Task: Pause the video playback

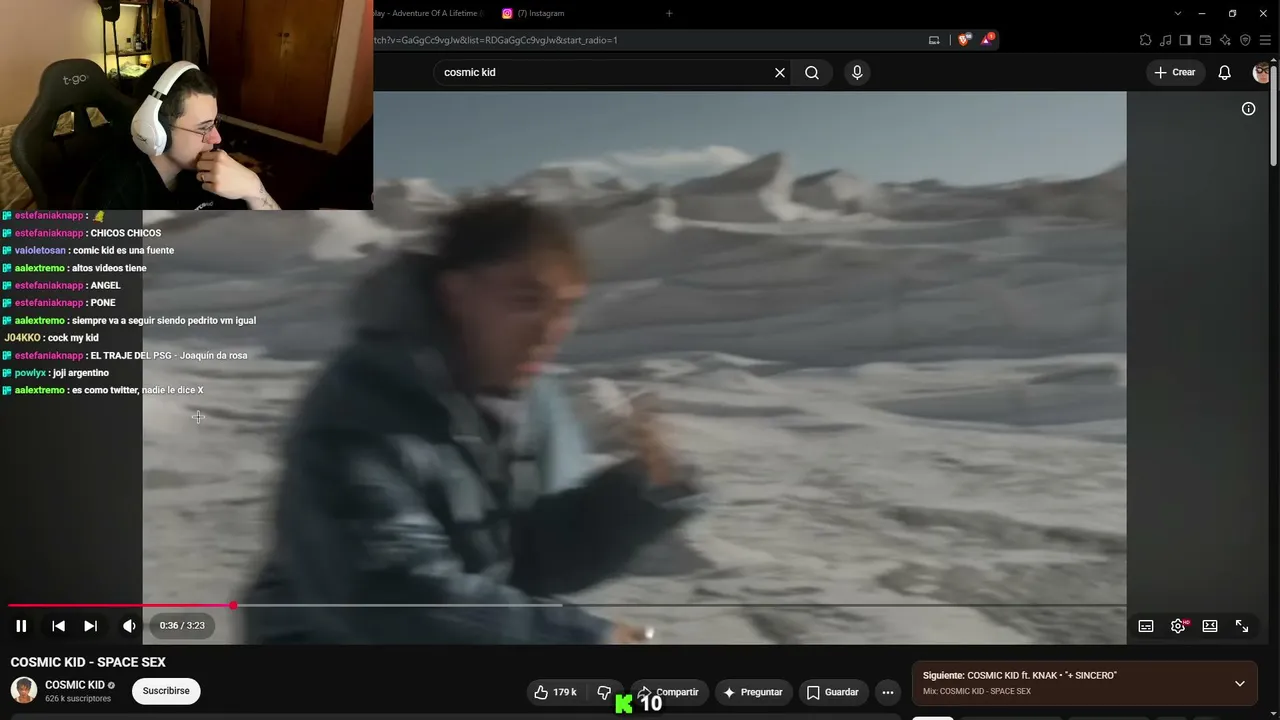Action: [21, 626]
